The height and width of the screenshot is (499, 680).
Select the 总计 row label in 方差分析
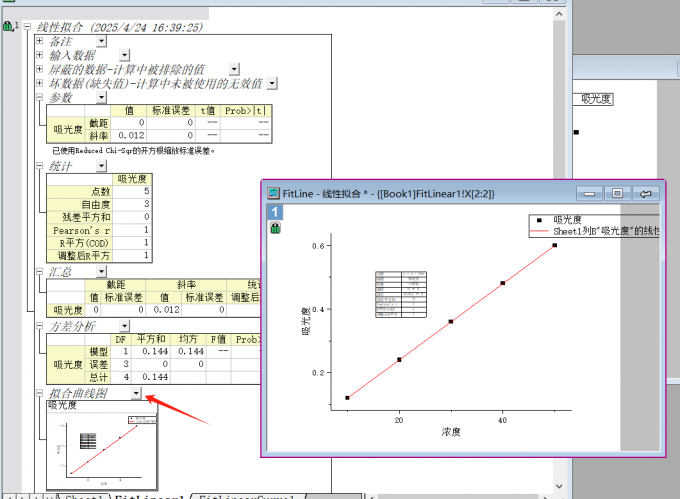(98, 377)
